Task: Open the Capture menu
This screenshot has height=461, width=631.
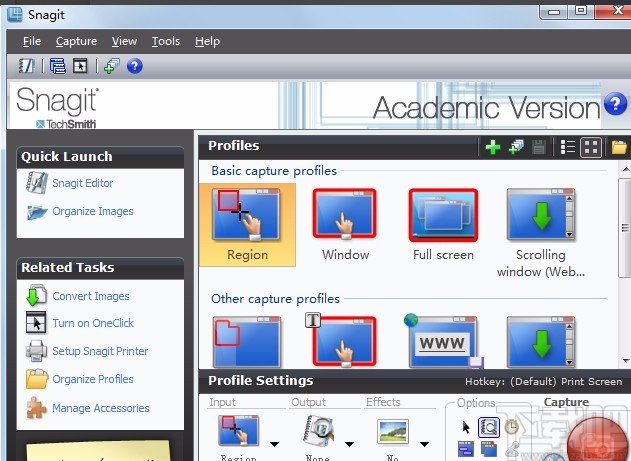Action: (x=76, y=41)
